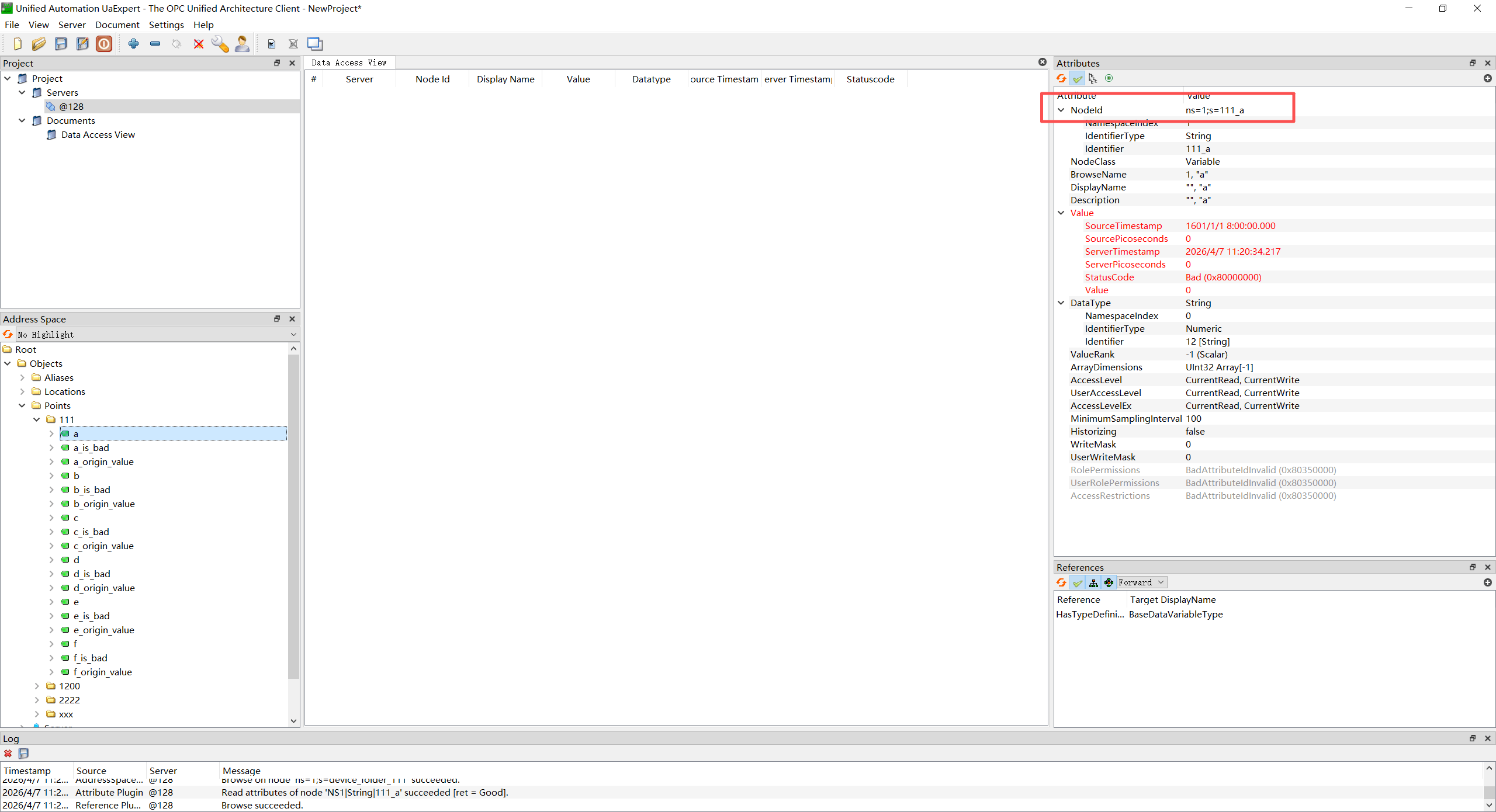
Task: Add a document with the page icon
Action: click(271, 44)
